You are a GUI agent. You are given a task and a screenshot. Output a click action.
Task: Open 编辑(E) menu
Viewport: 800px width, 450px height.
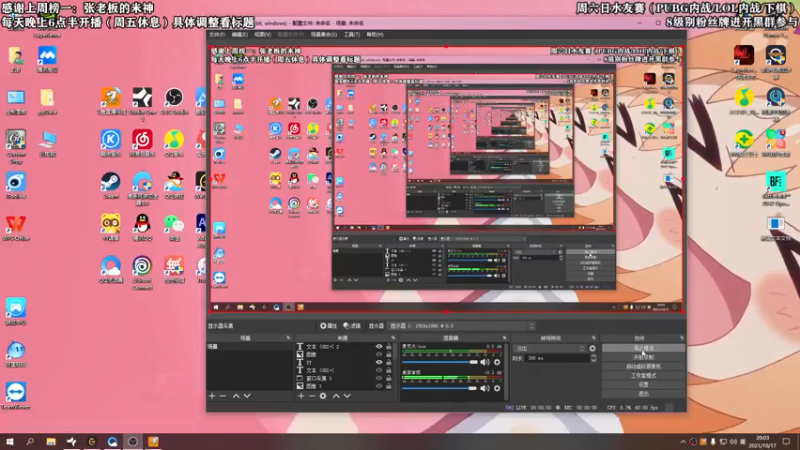click(x=240, y=35)
